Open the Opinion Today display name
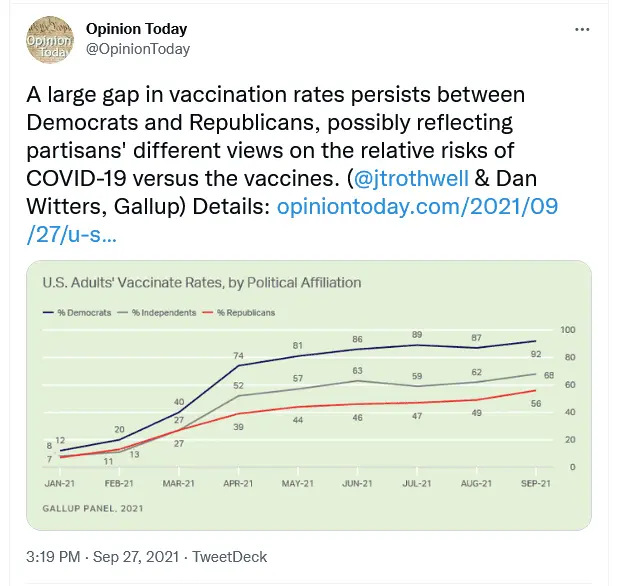 click(x=136, y=29)
